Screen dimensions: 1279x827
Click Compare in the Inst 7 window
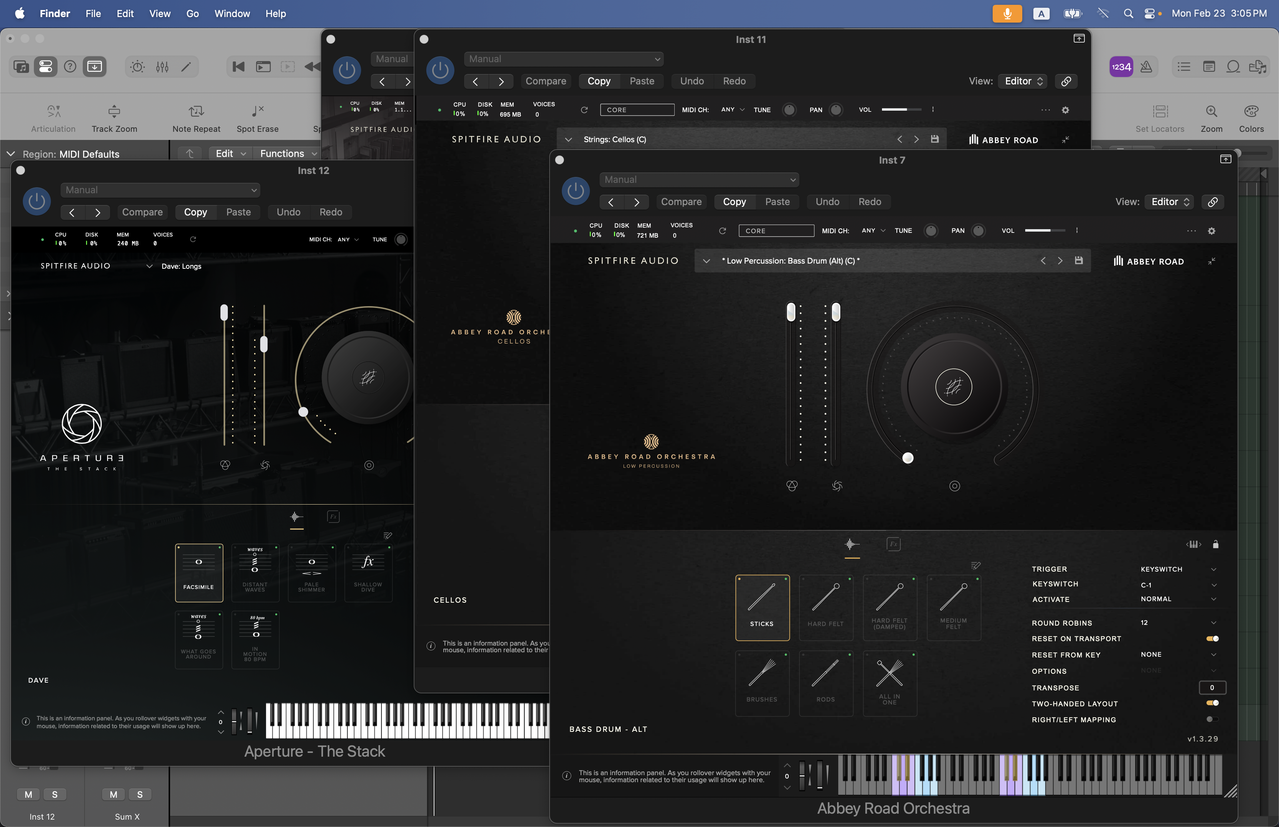point(681,202)
